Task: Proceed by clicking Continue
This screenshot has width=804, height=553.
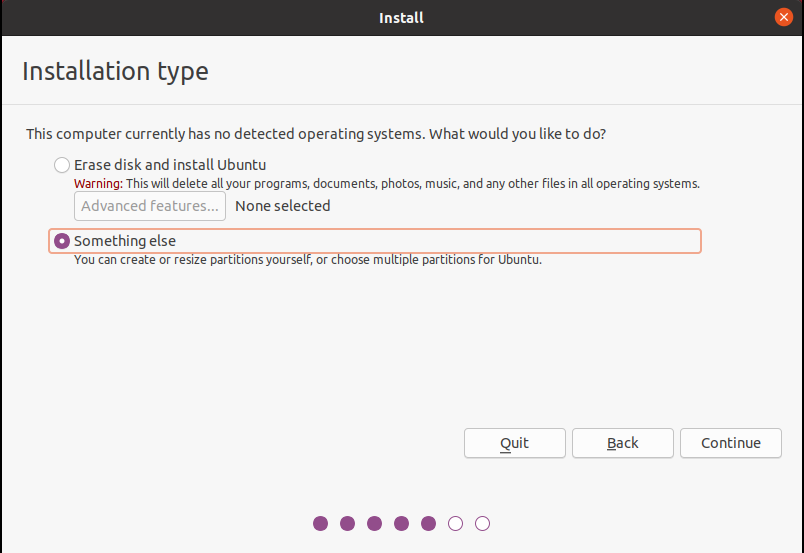Action: point(731,443)
